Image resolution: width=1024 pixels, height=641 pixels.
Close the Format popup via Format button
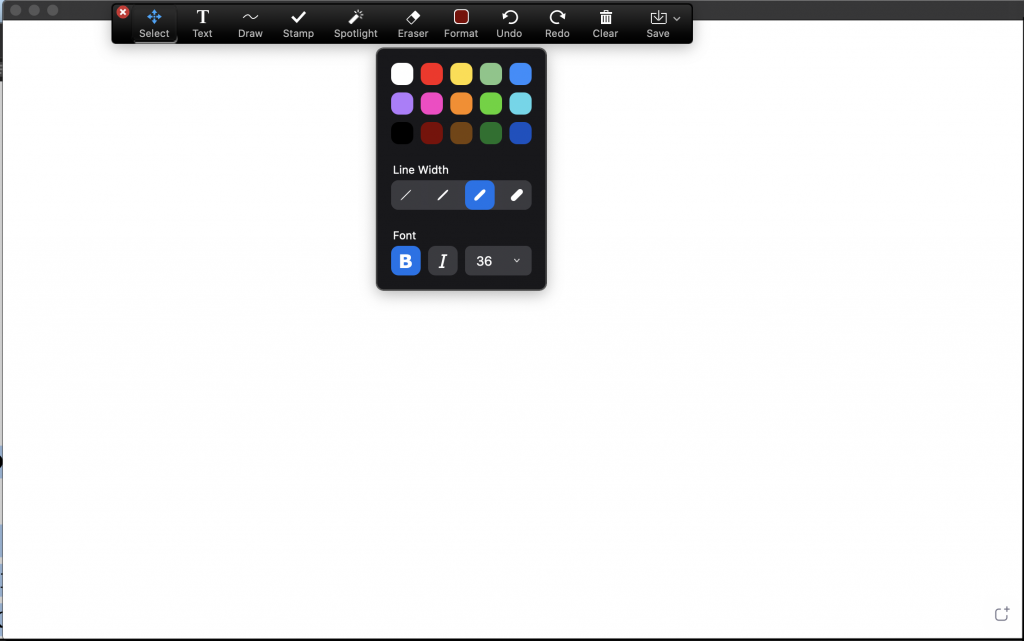[x=461, y=23]
